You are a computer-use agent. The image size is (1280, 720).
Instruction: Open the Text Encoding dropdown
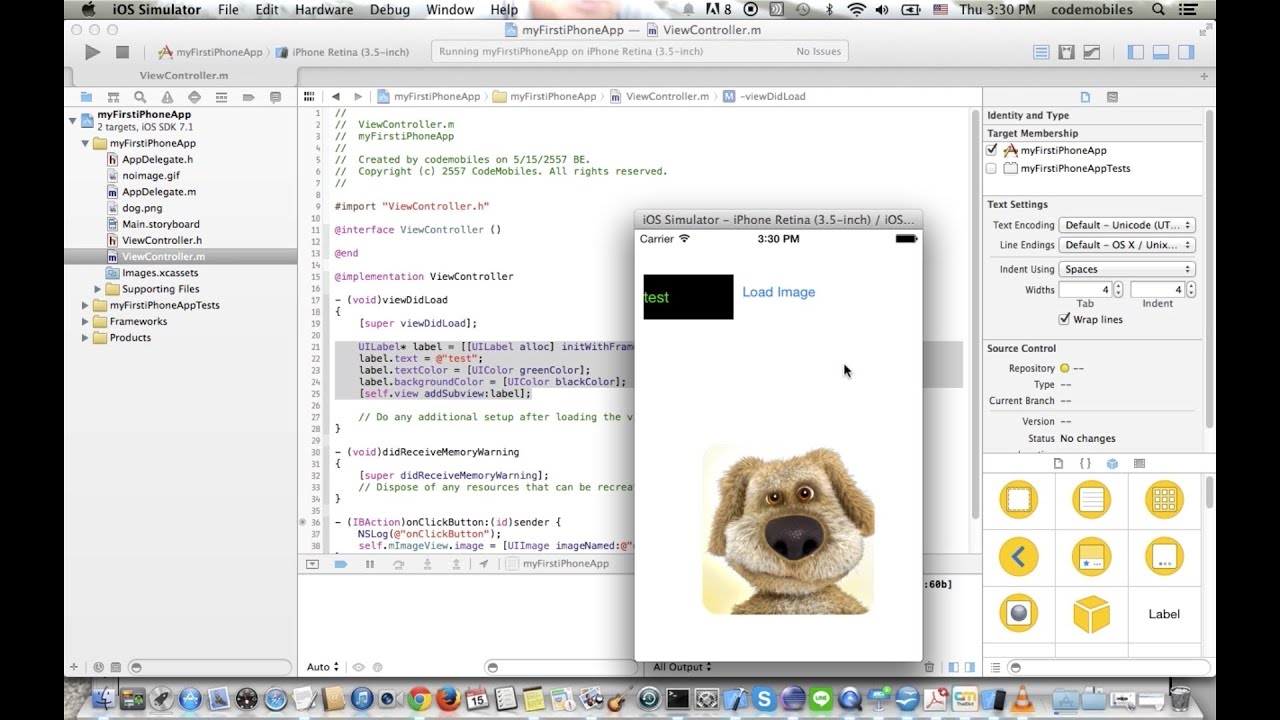(x=1127, y=225)
